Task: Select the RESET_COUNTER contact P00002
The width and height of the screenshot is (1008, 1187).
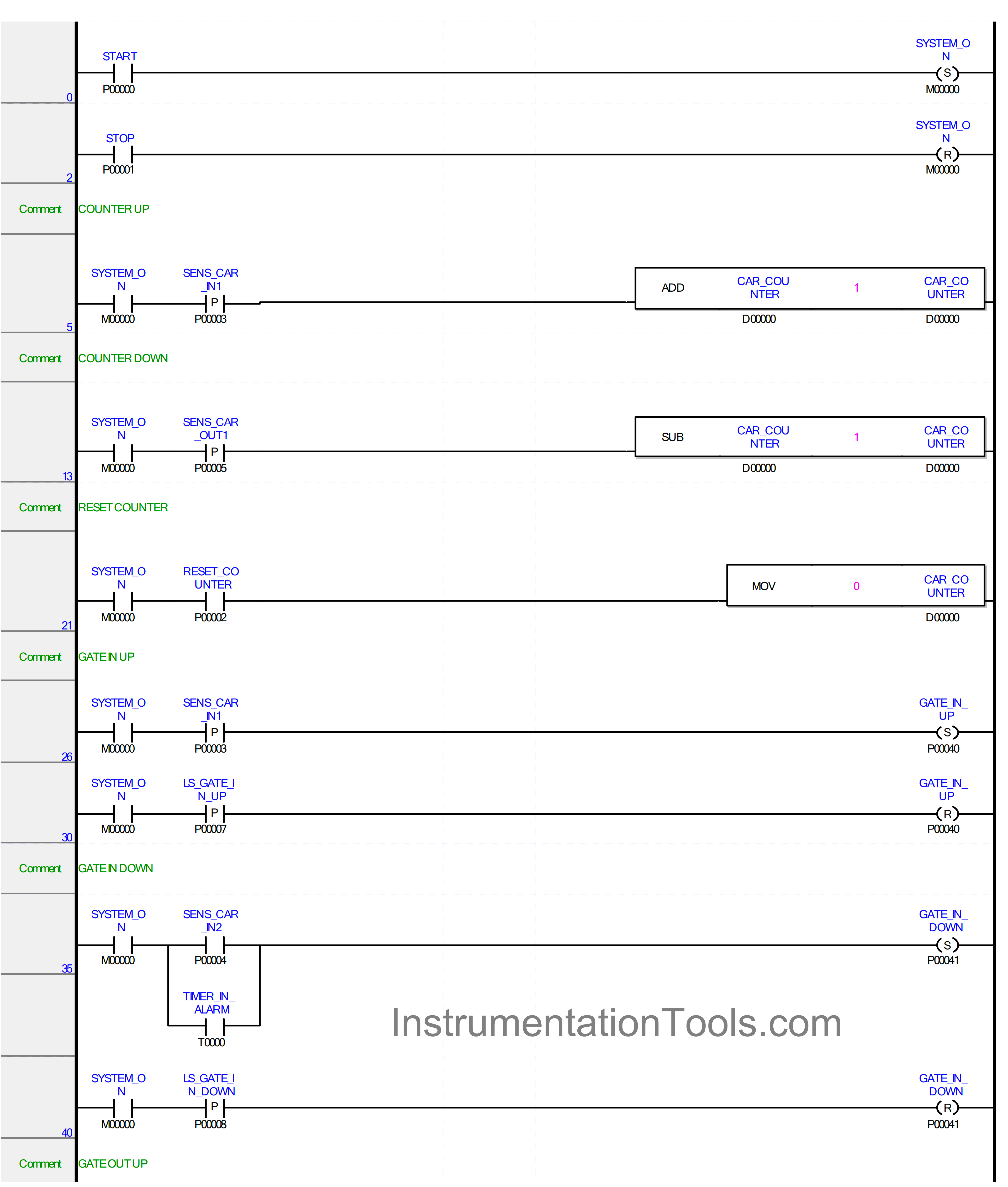Action: 214,601
